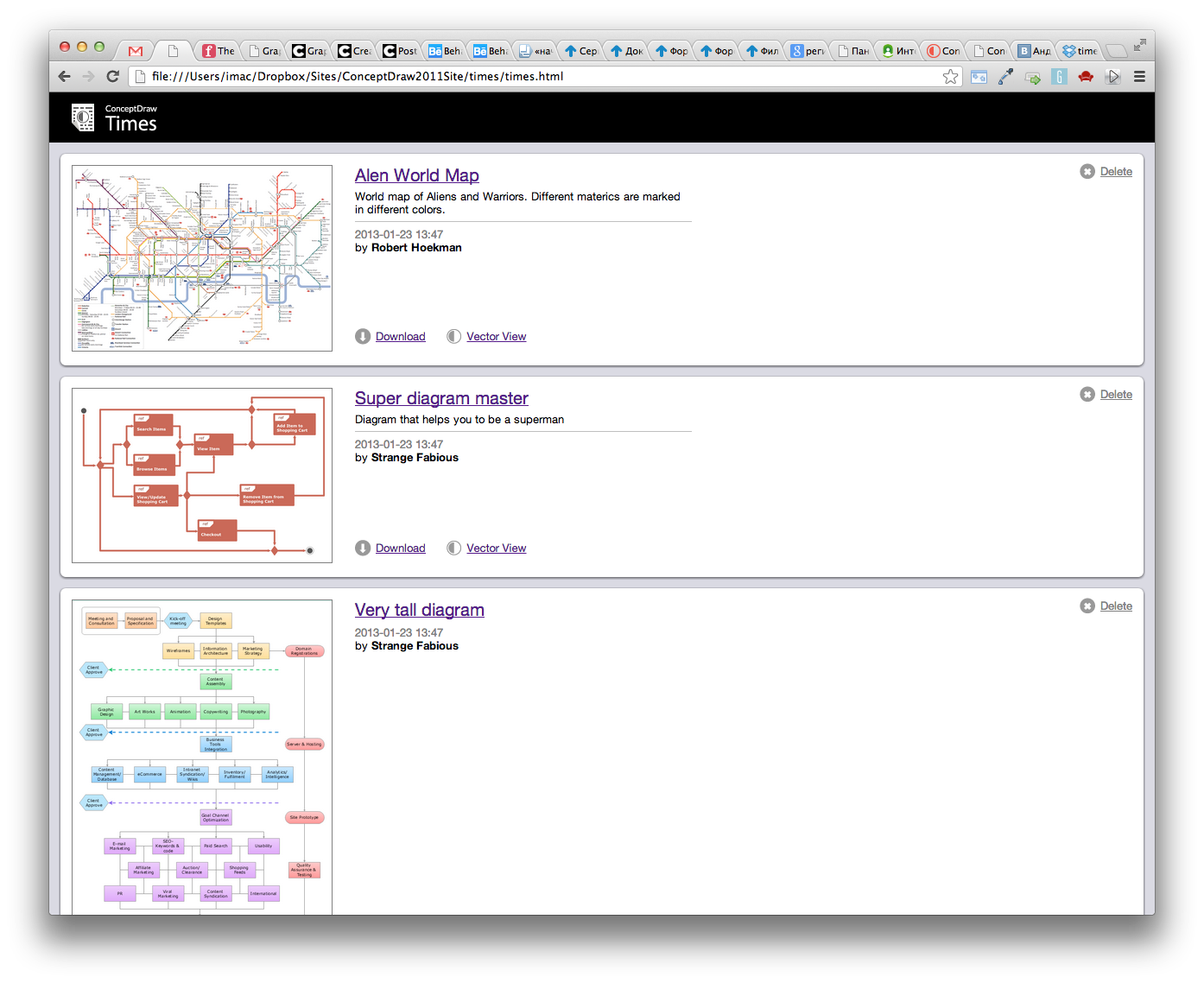
Task: Click the Delete icon on Very tall diagram
Action: tap(1087, 606)
